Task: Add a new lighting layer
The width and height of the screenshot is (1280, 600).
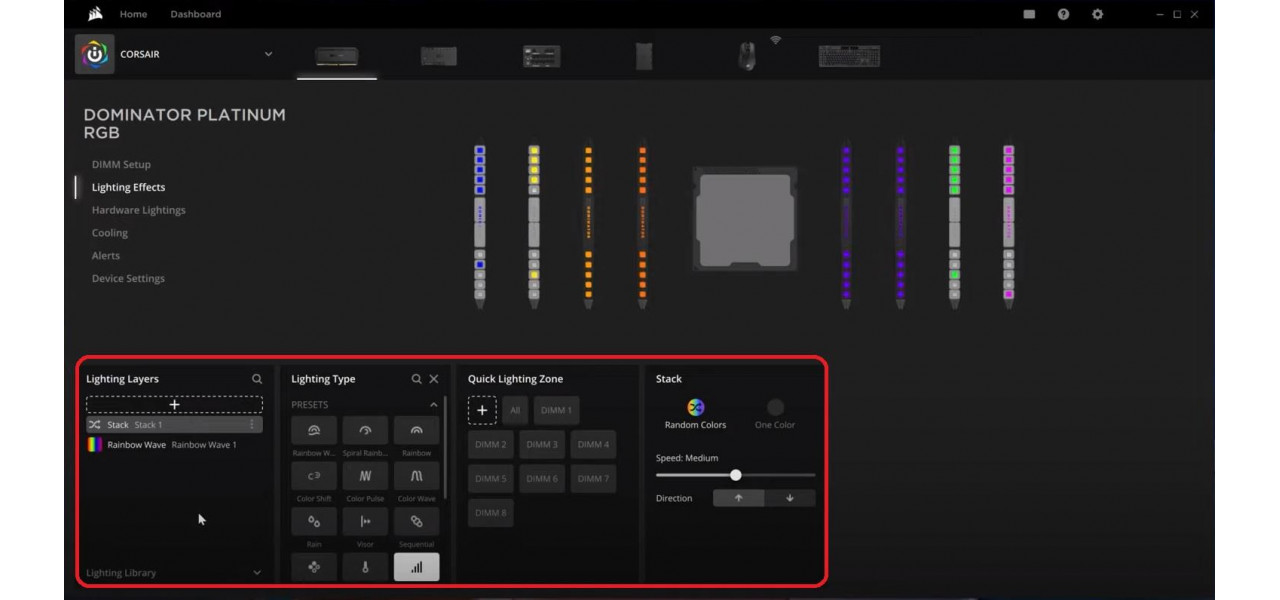Action: (174, 405)
